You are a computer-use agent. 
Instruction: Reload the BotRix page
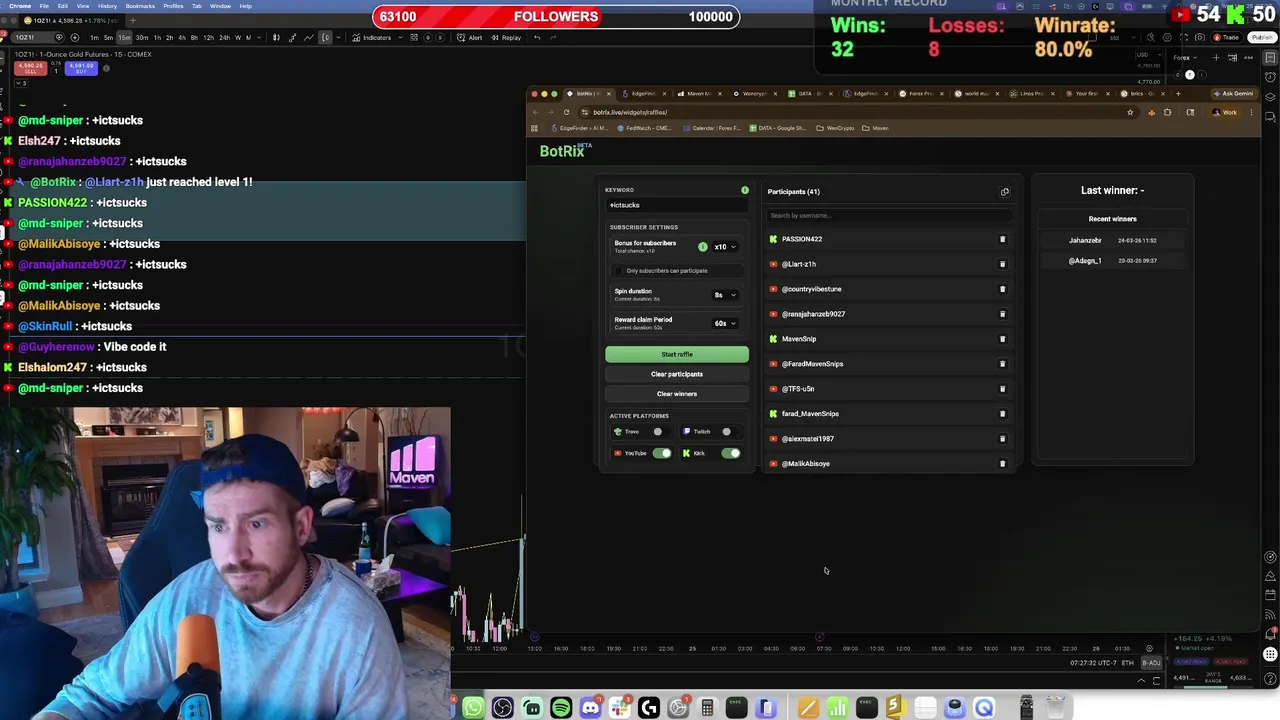click(x=566, y=112)
